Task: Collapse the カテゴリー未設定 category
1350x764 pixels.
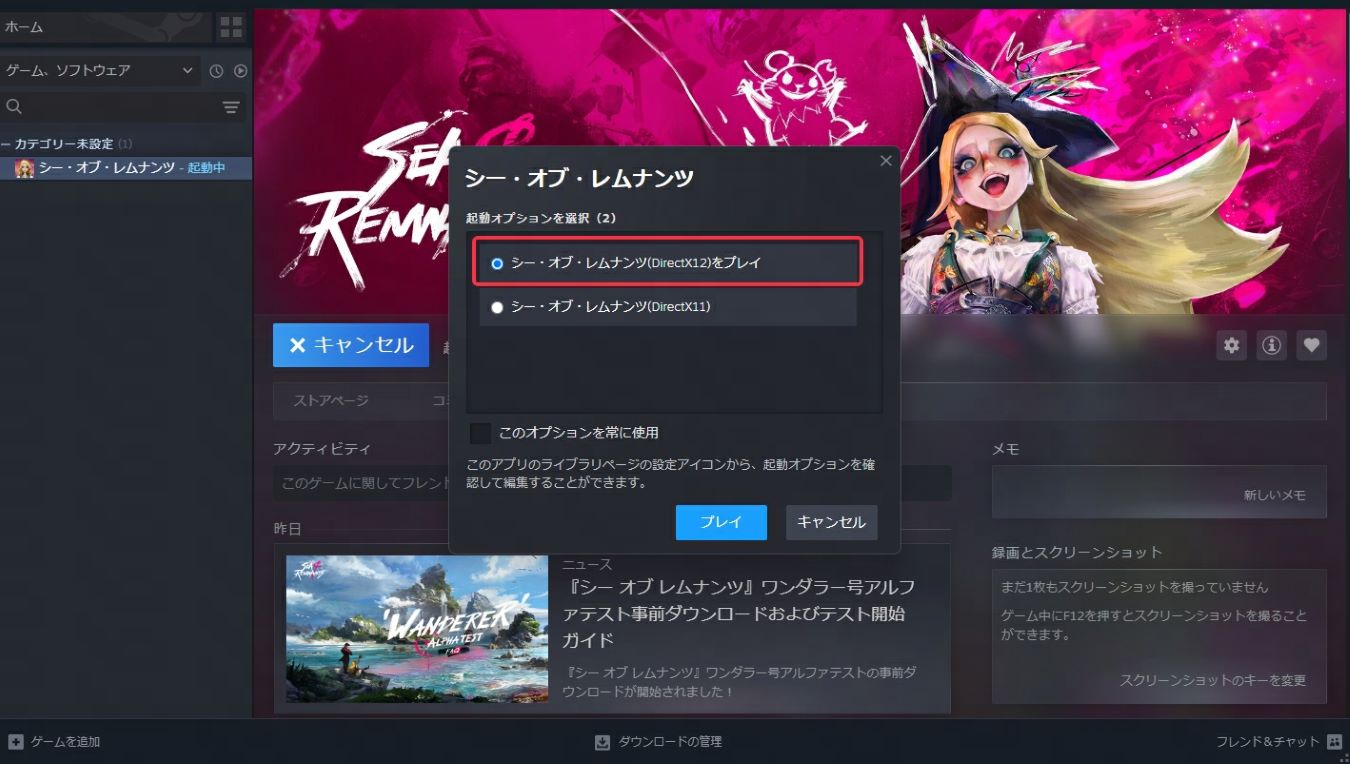Action: click(x=6, y=144)
